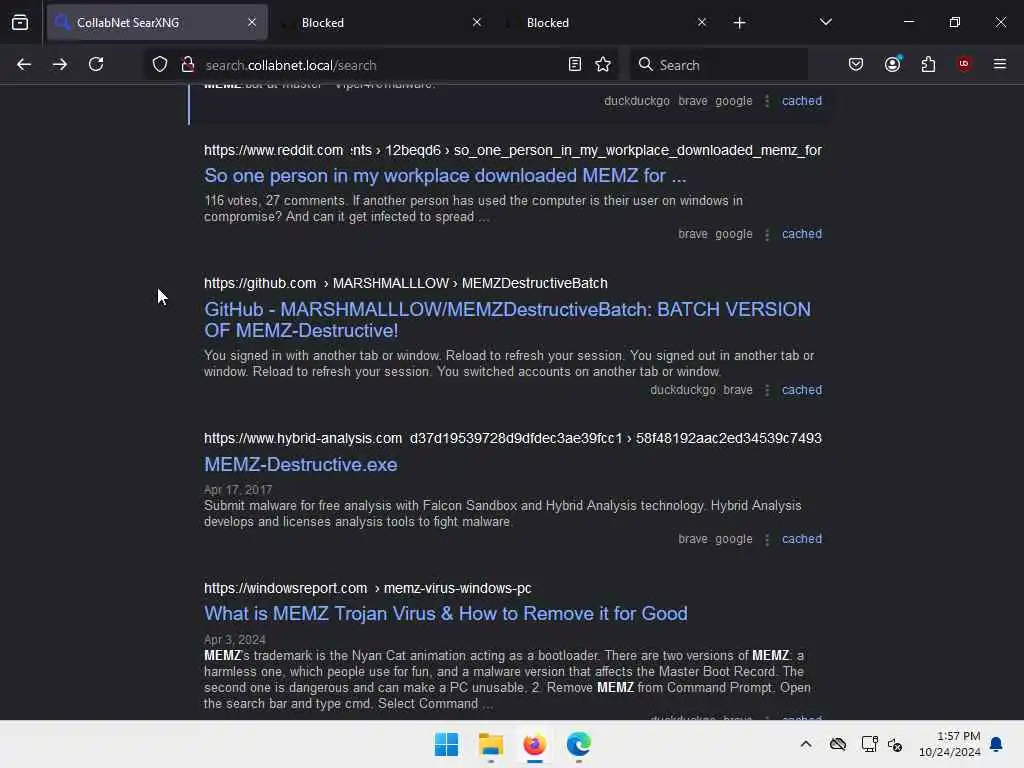Image resolution: width=1024 pixels, height=768 pixels.
Task: Toggle reader view icon
Action: 575,64
